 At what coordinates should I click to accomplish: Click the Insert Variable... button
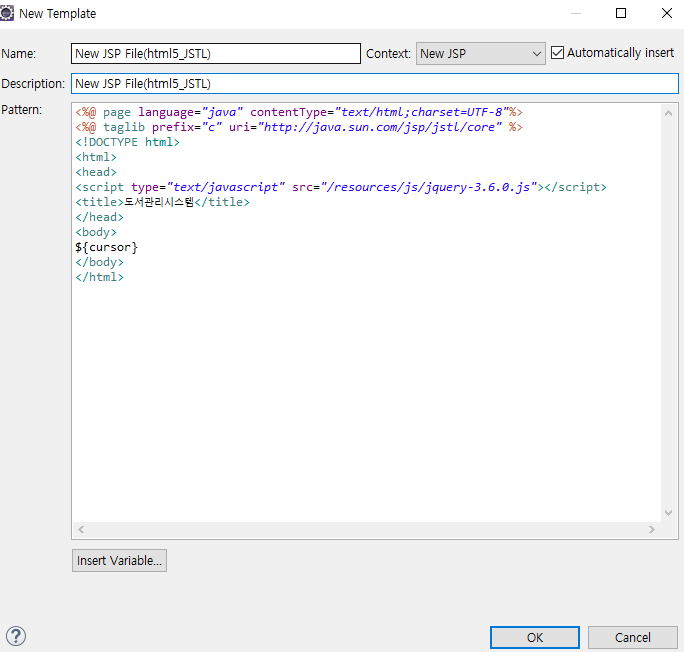[x=119, y=560]
